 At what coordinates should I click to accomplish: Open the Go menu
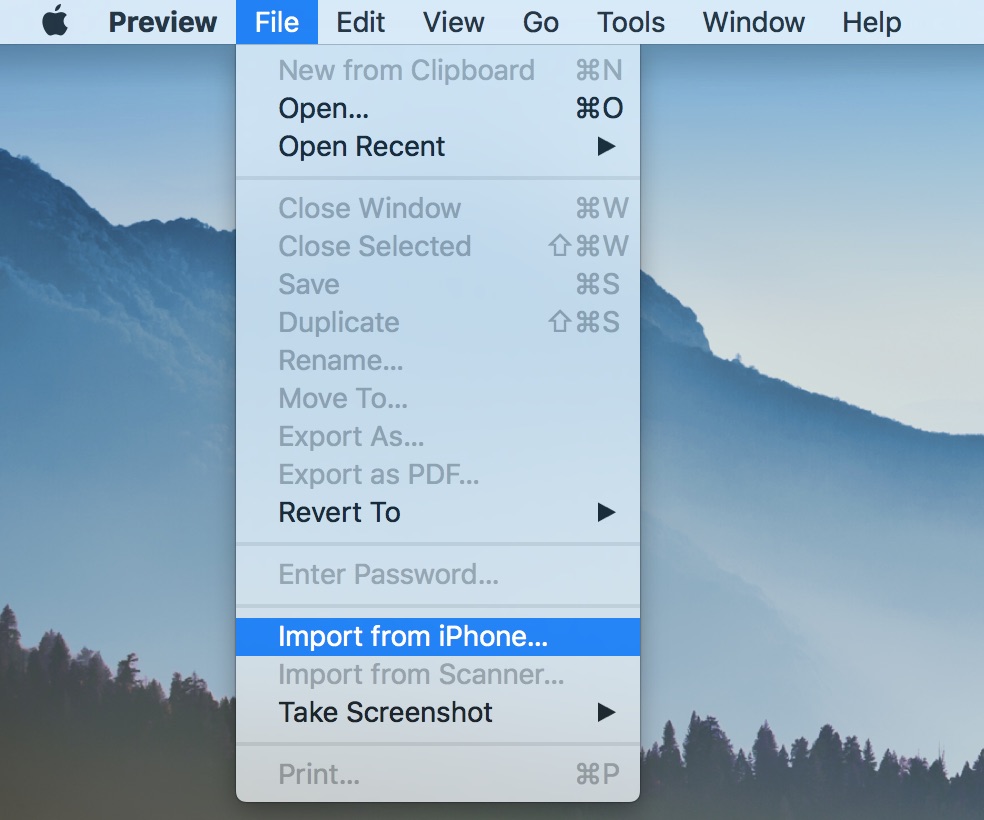pos(540,22)
